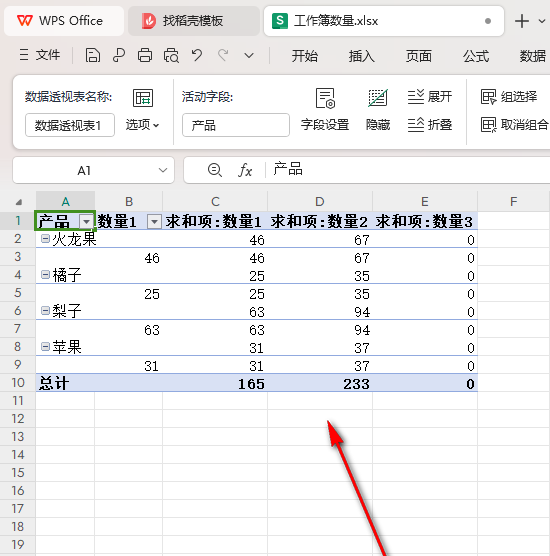Screen dimensions: 550x556
Task: Open the 数量1 filter dropdown in B1
Action: pos(154,222)
